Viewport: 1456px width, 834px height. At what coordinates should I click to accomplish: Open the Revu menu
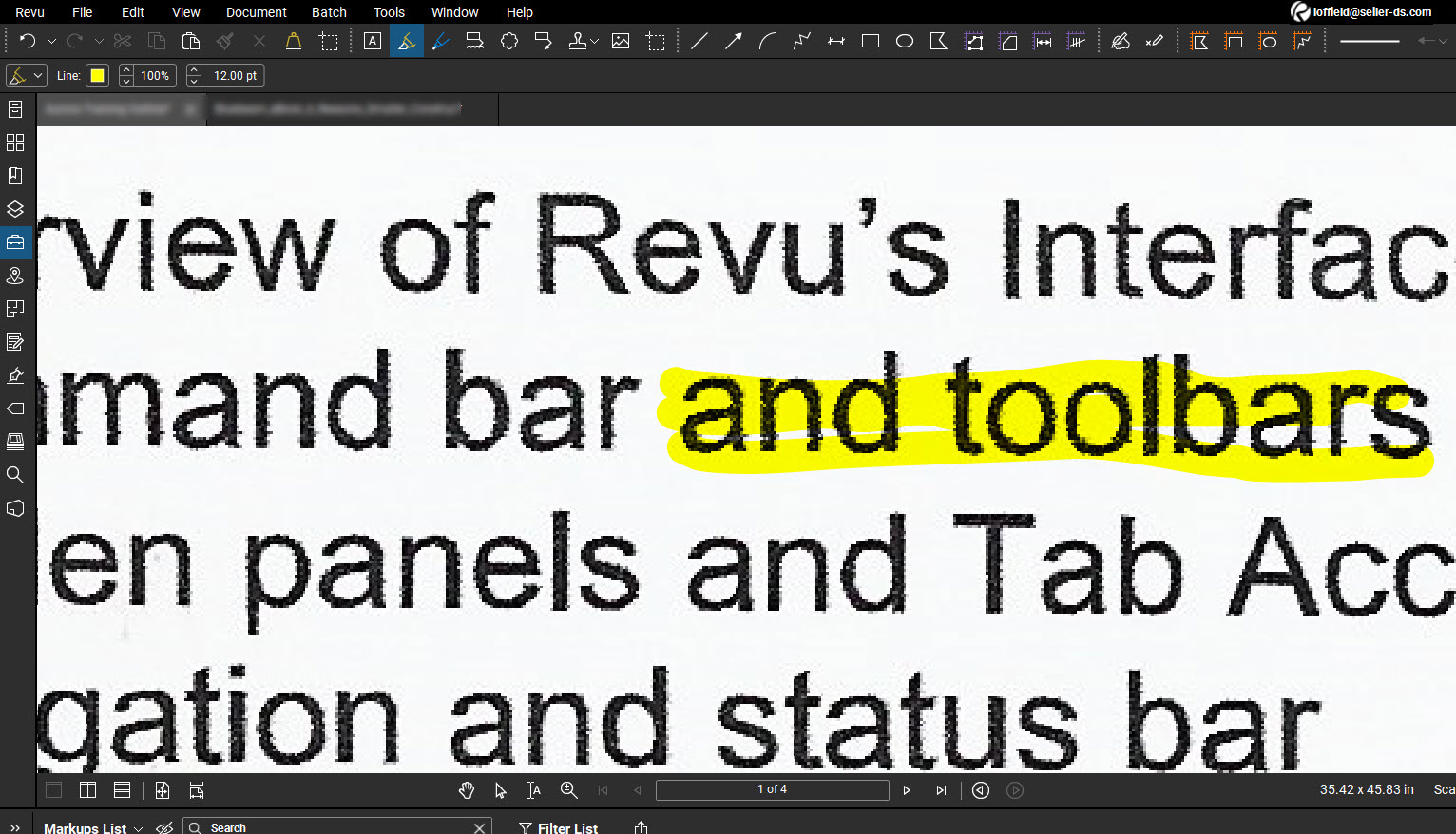[x=30, y=12]
